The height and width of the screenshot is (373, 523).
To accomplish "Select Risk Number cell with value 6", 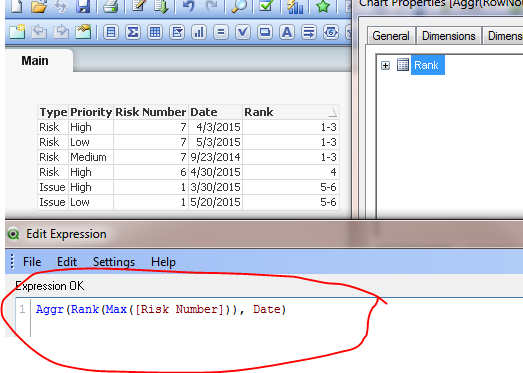I will [151, 172].
